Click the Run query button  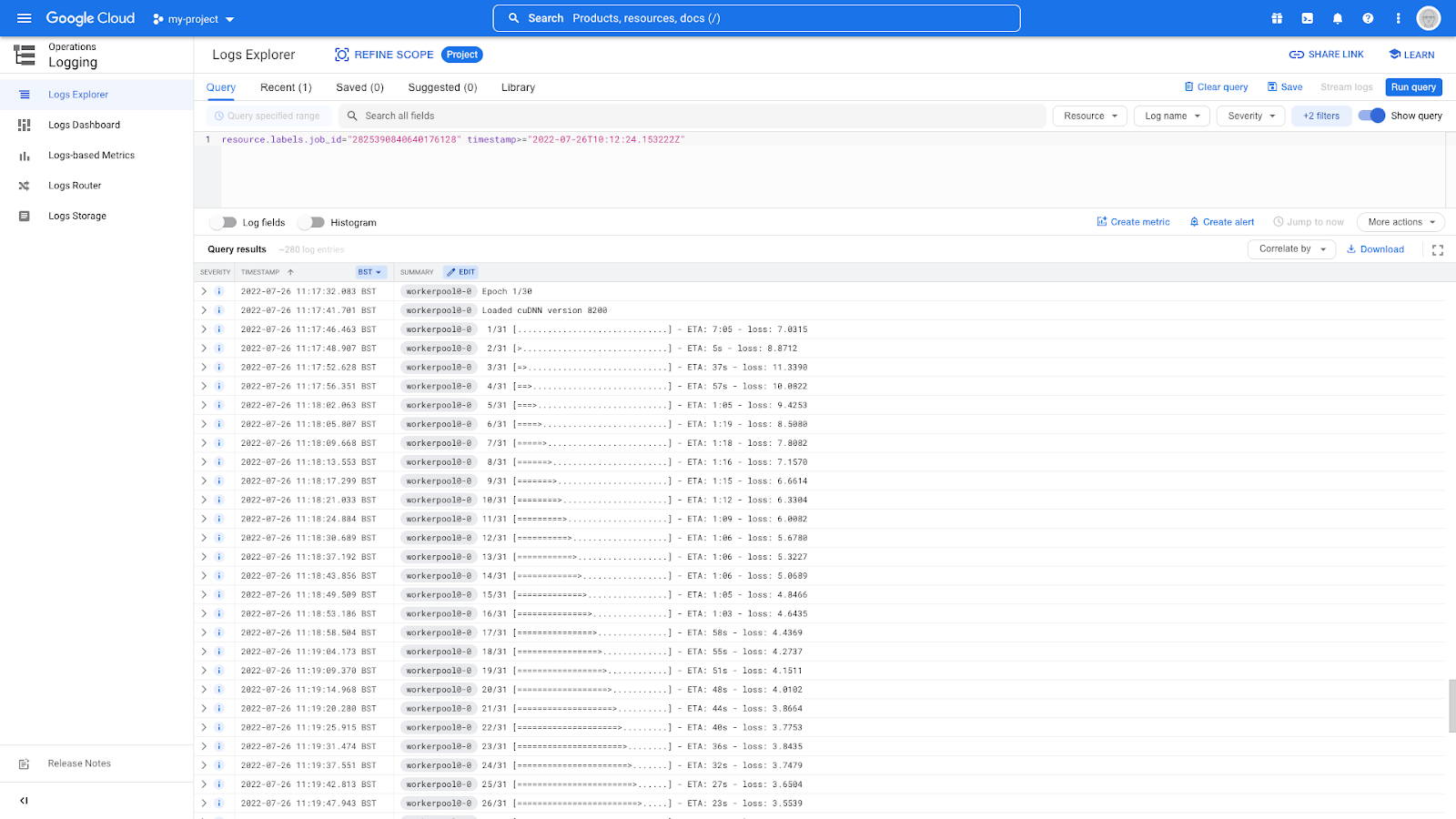[x=1413, y=87]
